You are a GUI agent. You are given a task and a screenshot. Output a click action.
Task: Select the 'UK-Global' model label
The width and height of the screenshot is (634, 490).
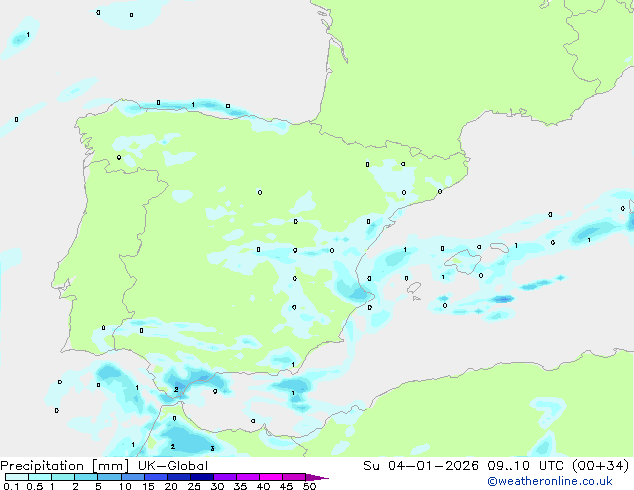coord(173,466)
